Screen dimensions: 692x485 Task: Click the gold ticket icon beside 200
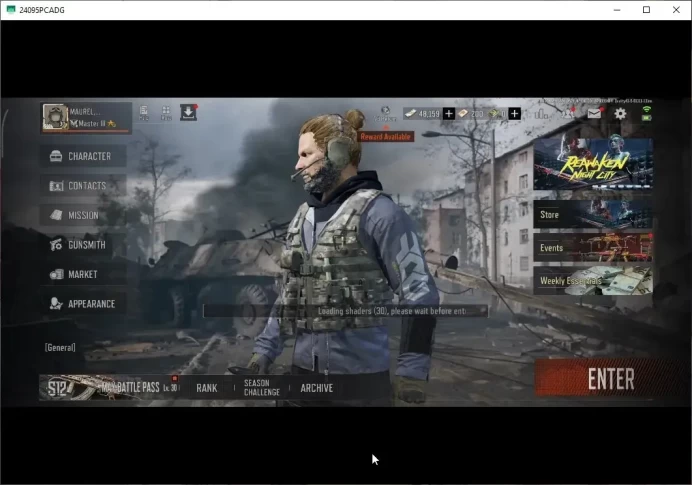point(463,114)
